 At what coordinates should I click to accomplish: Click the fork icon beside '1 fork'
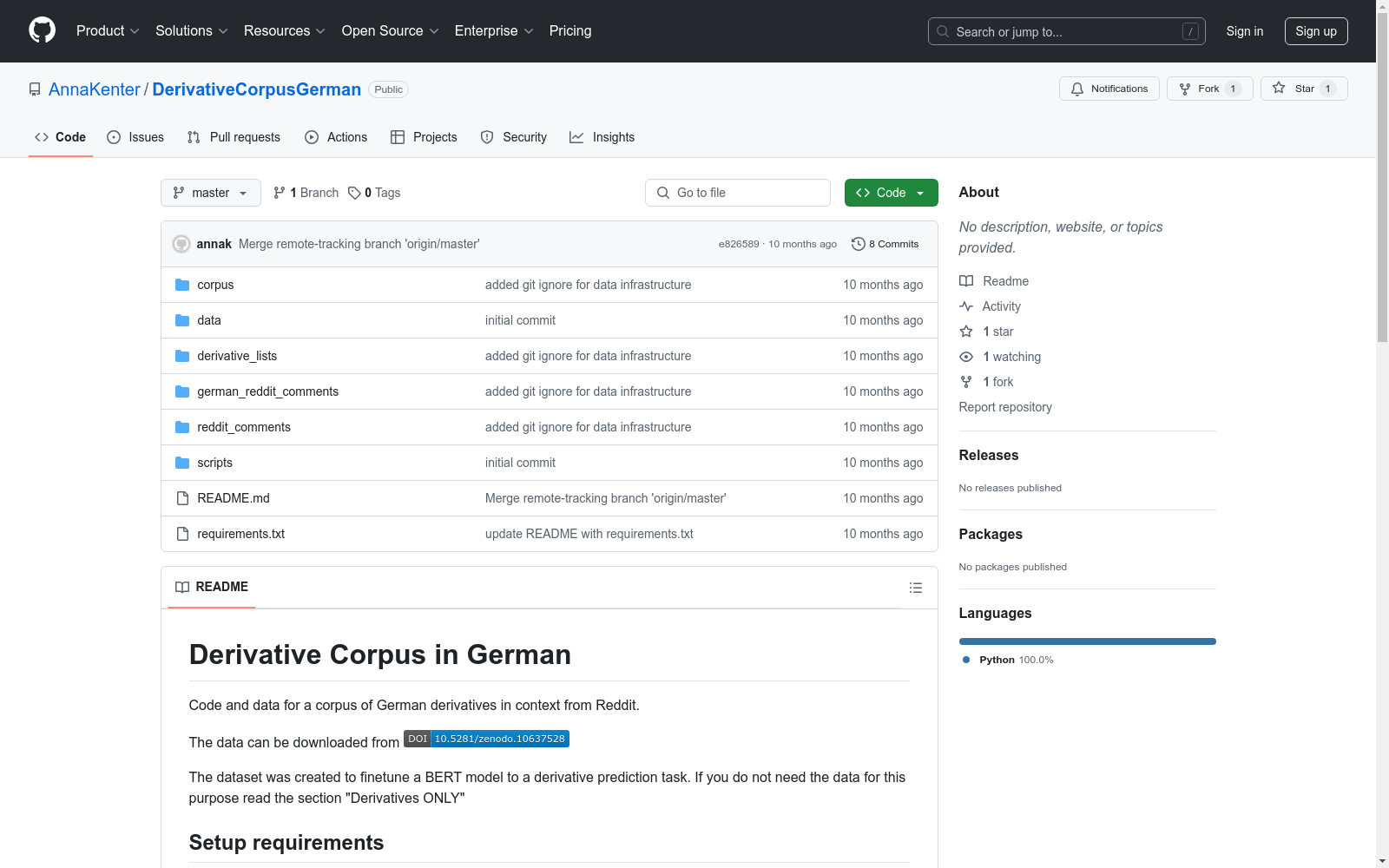tap(966, 382)
